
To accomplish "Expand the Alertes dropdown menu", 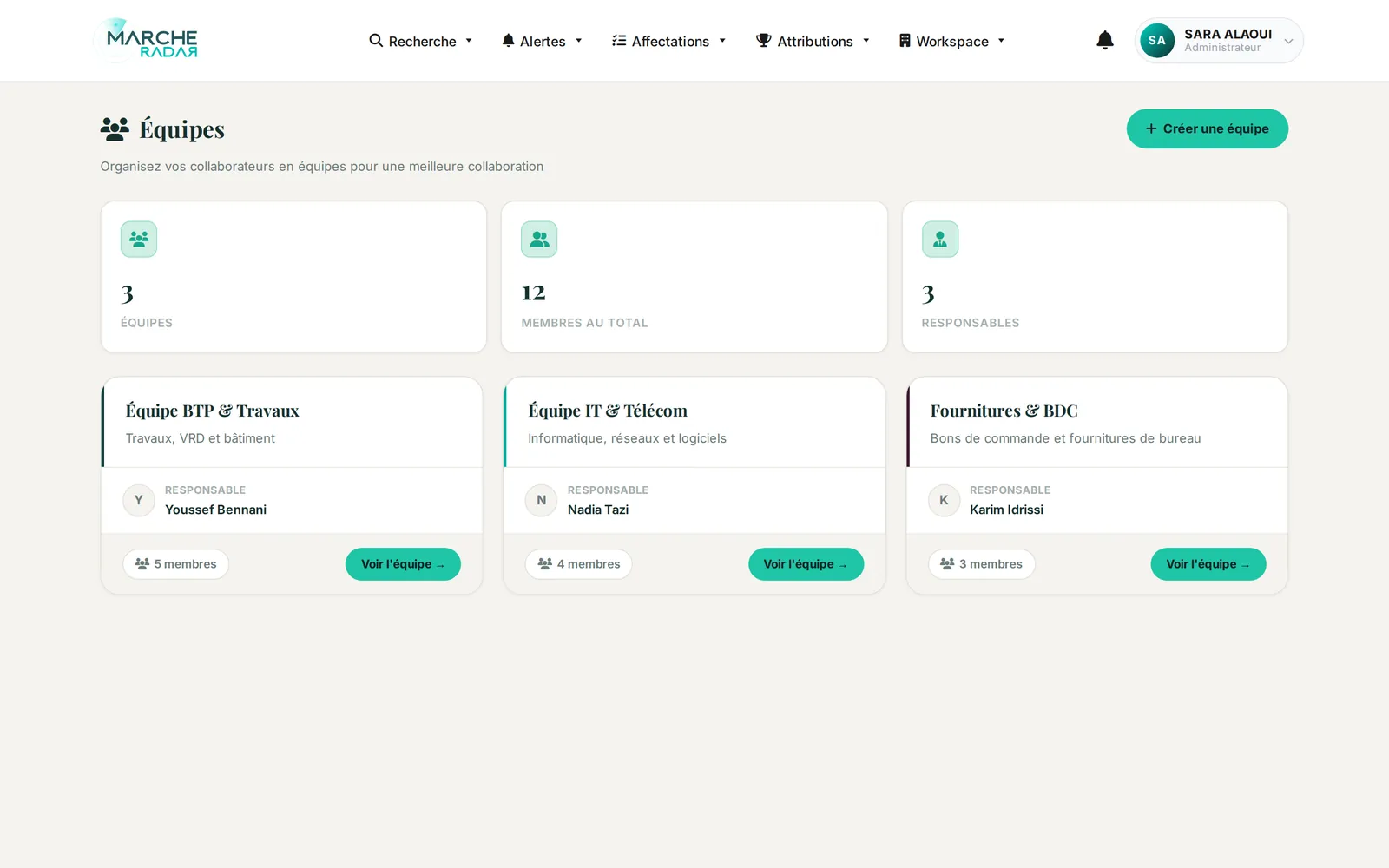I will (542, 41).
